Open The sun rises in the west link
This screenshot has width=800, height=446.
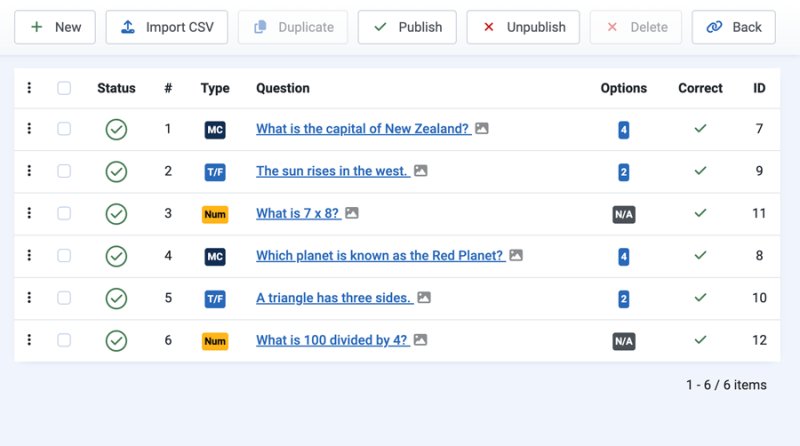click(x=332, y=171)
